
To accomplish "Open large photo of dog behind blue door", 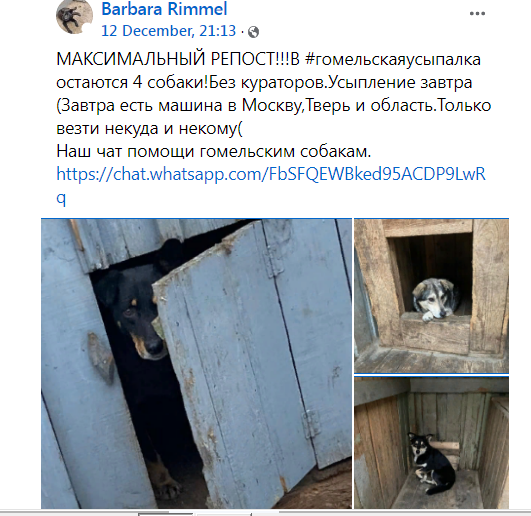I will click(x=196, y=364).
